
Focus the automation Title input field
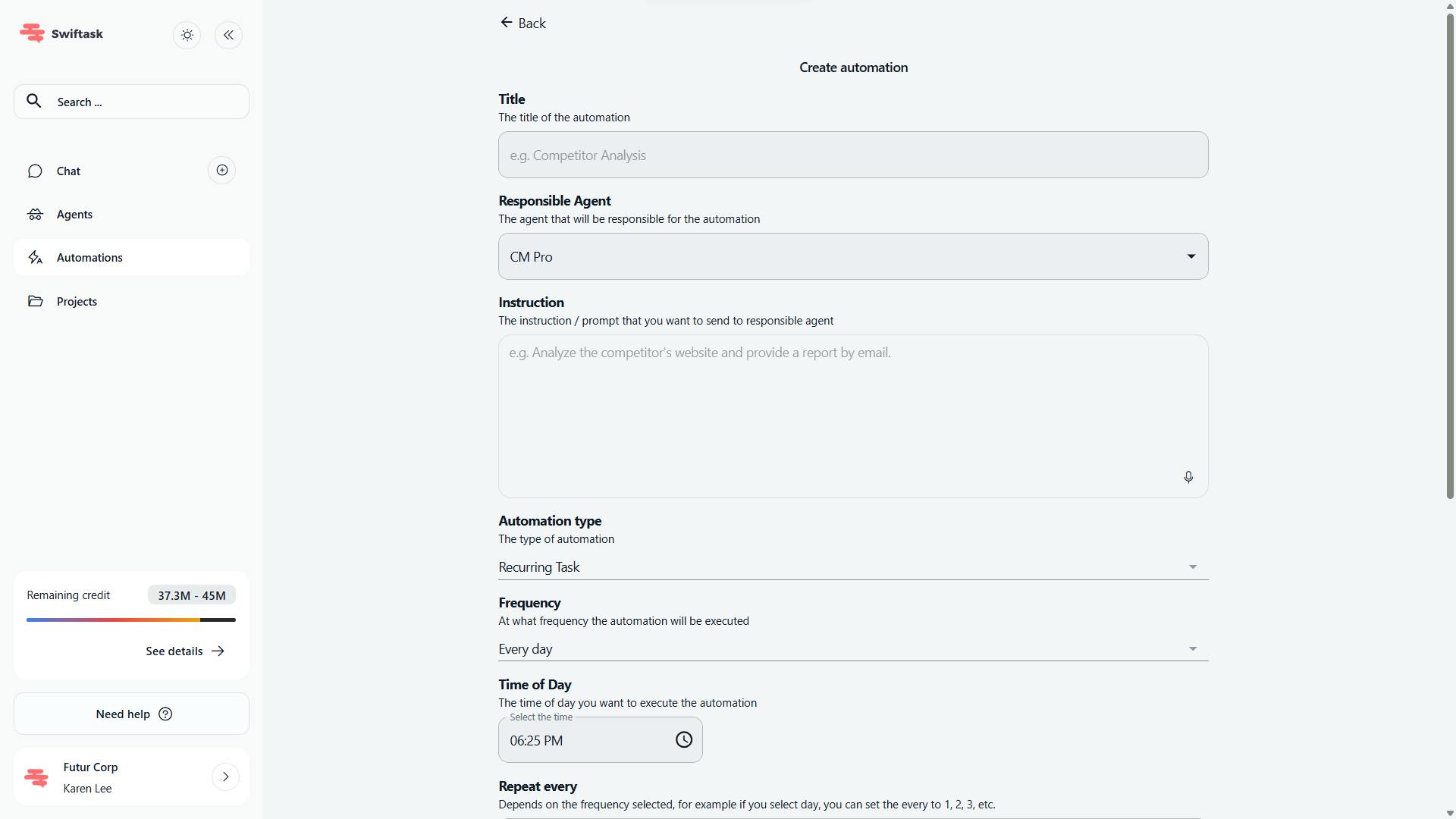pyautogui.click(x=852, y=155)
